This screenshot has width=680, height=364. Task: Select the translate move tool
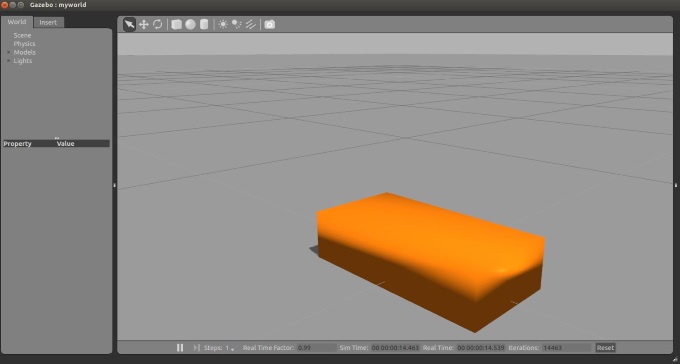144,24
